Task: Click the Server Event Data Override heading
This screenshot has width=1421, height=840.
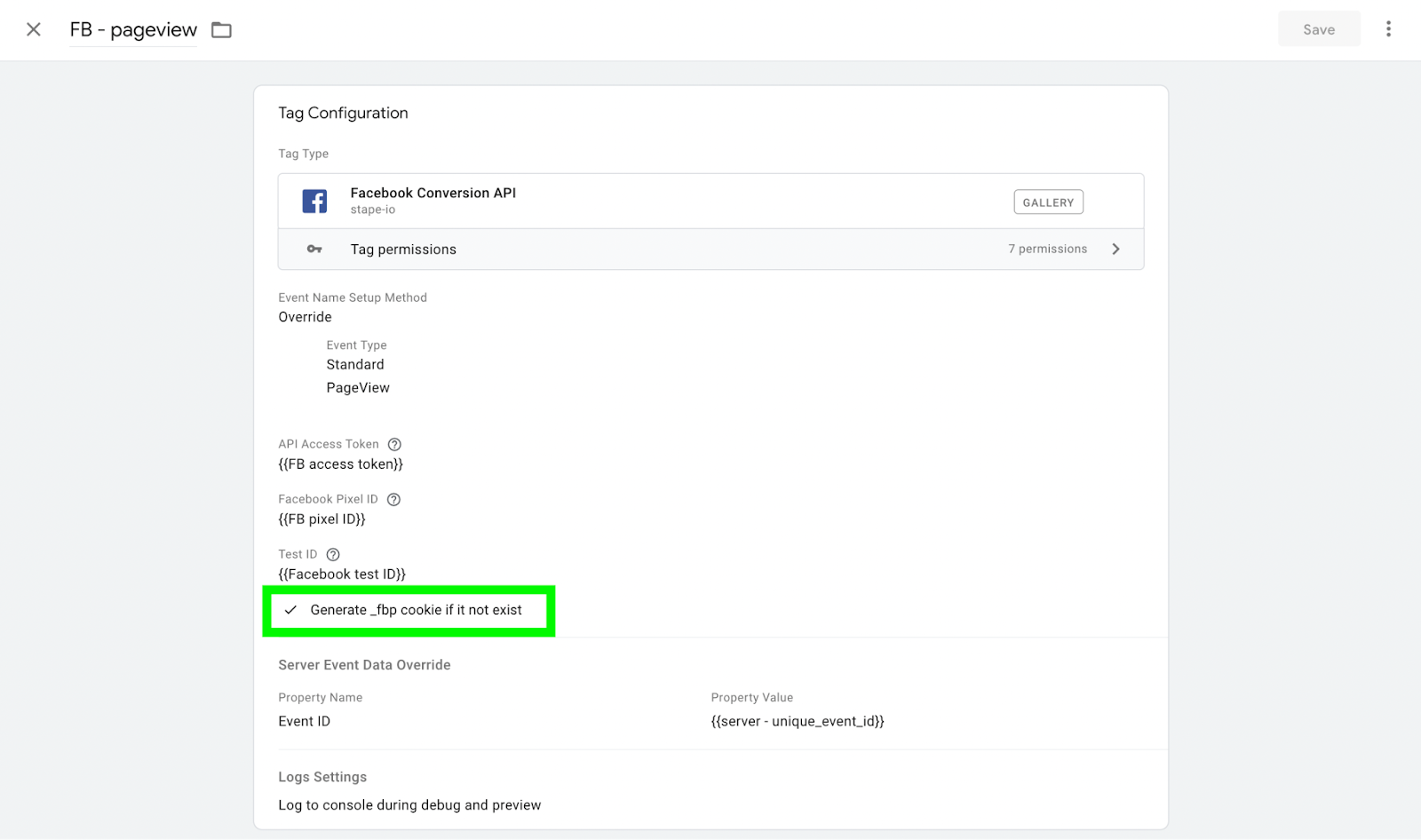Action: click(364, 665)
